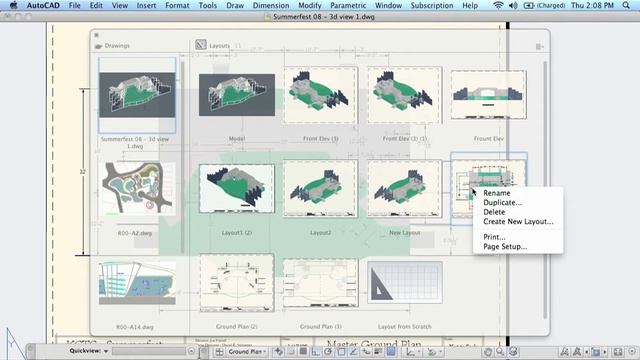Screen dimensions: 640x360
Task: Select the New Layout thumbnail
Action: (x=404, y=188)
